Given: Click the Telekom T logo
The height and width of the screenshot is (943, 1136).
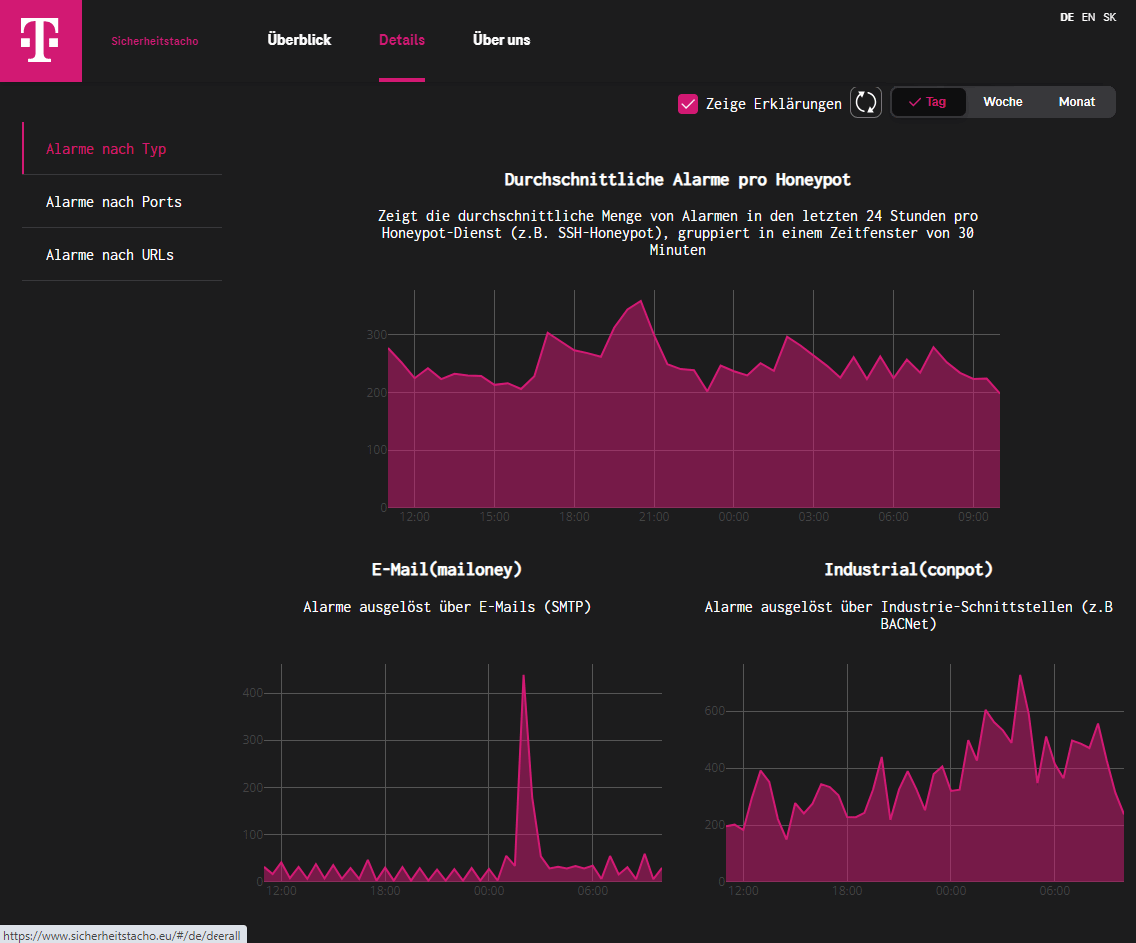Looking at the screenshot, I should [40, 40].
